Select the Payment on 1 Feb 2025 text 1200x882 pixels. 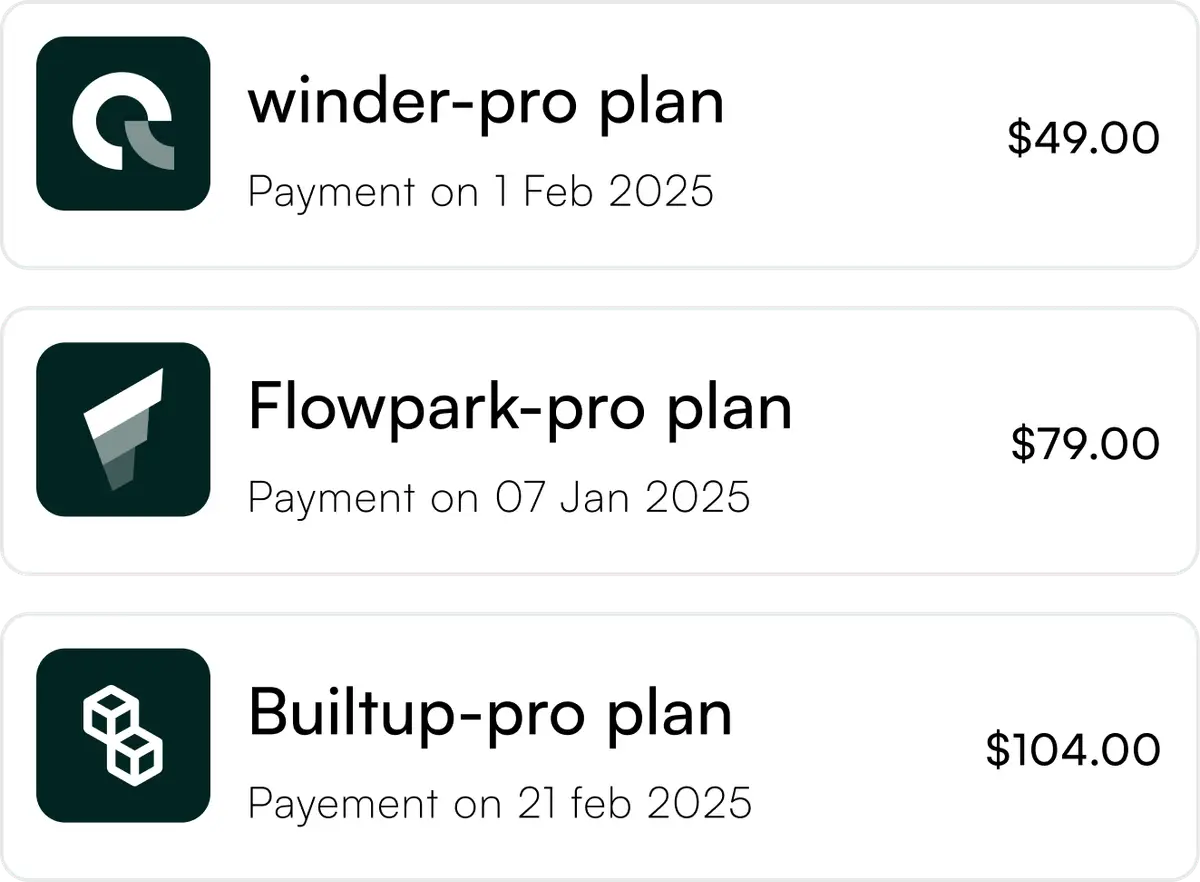(480, 191)
